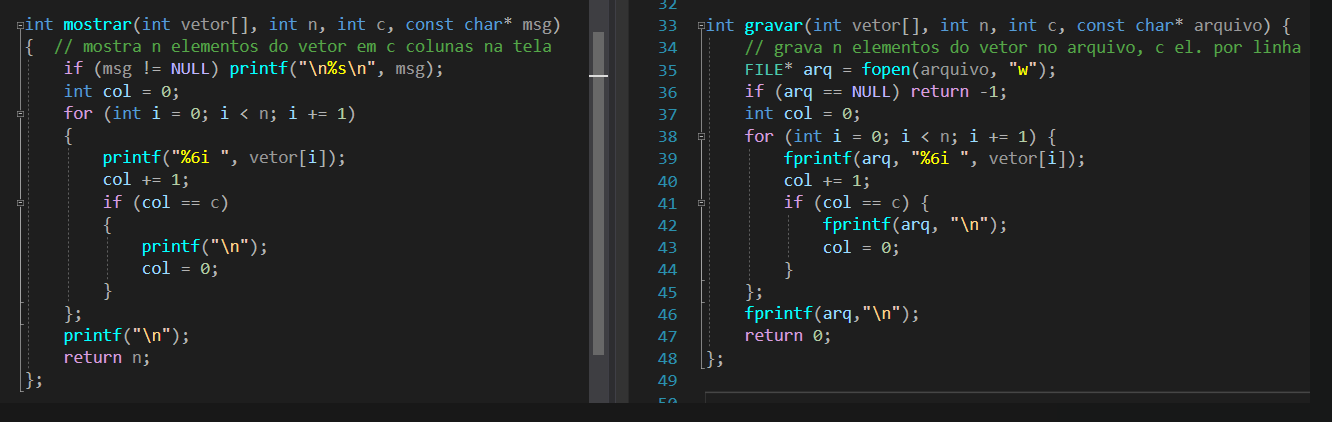This screenshot has height=422, width=1332.
Task: Click 'fprintf(arq,"\n");' on line 46
Action: tap(831, 314)
